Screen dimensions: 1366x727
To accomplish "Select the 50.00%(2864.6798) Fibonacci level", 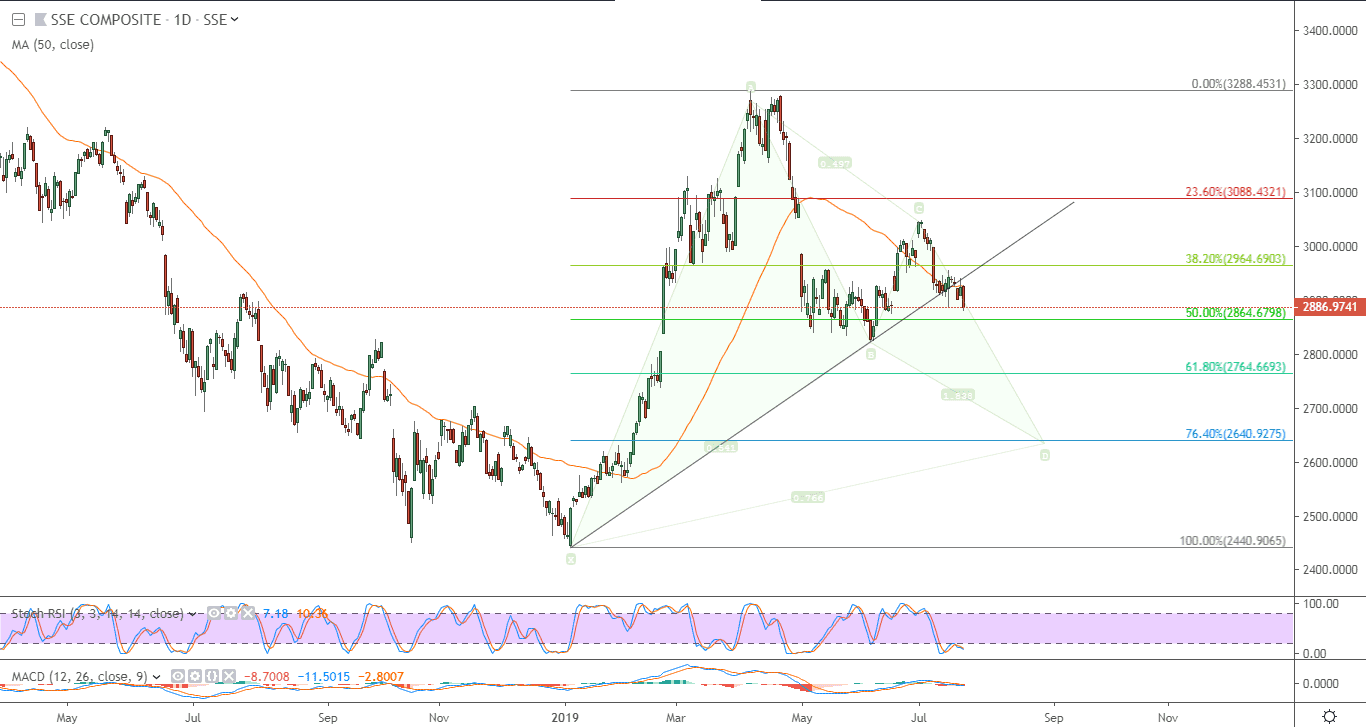I will click(x=1235, y=312).
